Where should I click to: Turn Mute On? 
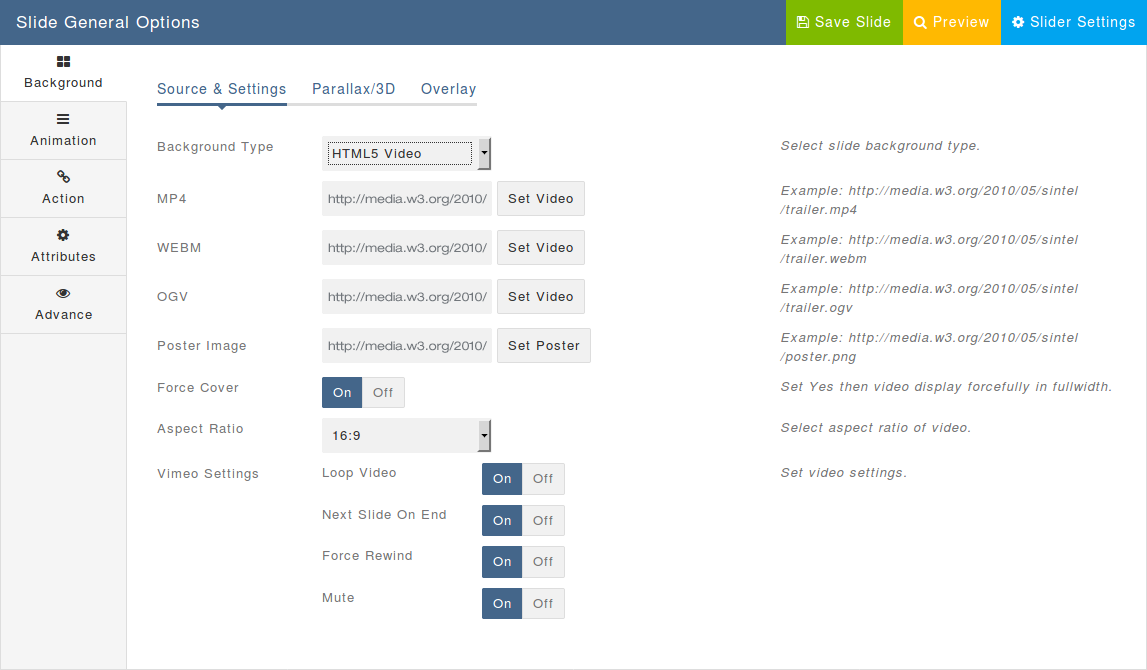502,603
